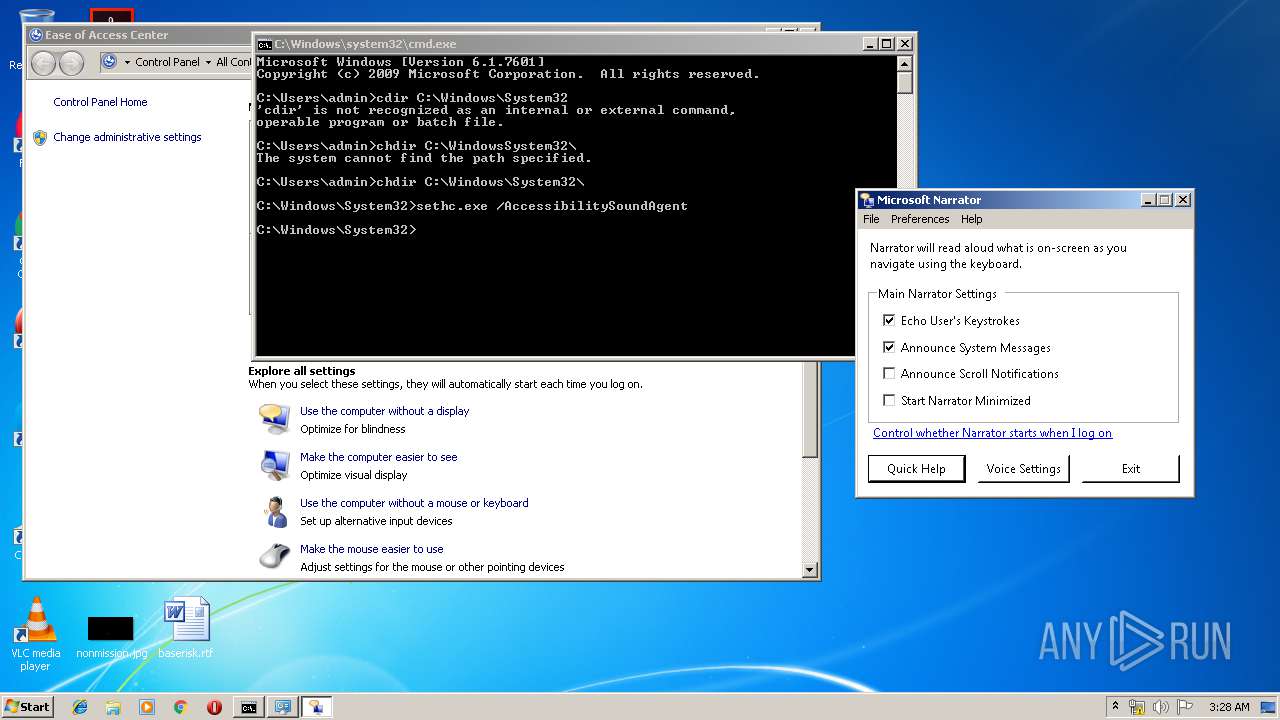Open Opera browser from the taskbar
1280x720 pixels.
pyautogui.click(x=214, y=707)
